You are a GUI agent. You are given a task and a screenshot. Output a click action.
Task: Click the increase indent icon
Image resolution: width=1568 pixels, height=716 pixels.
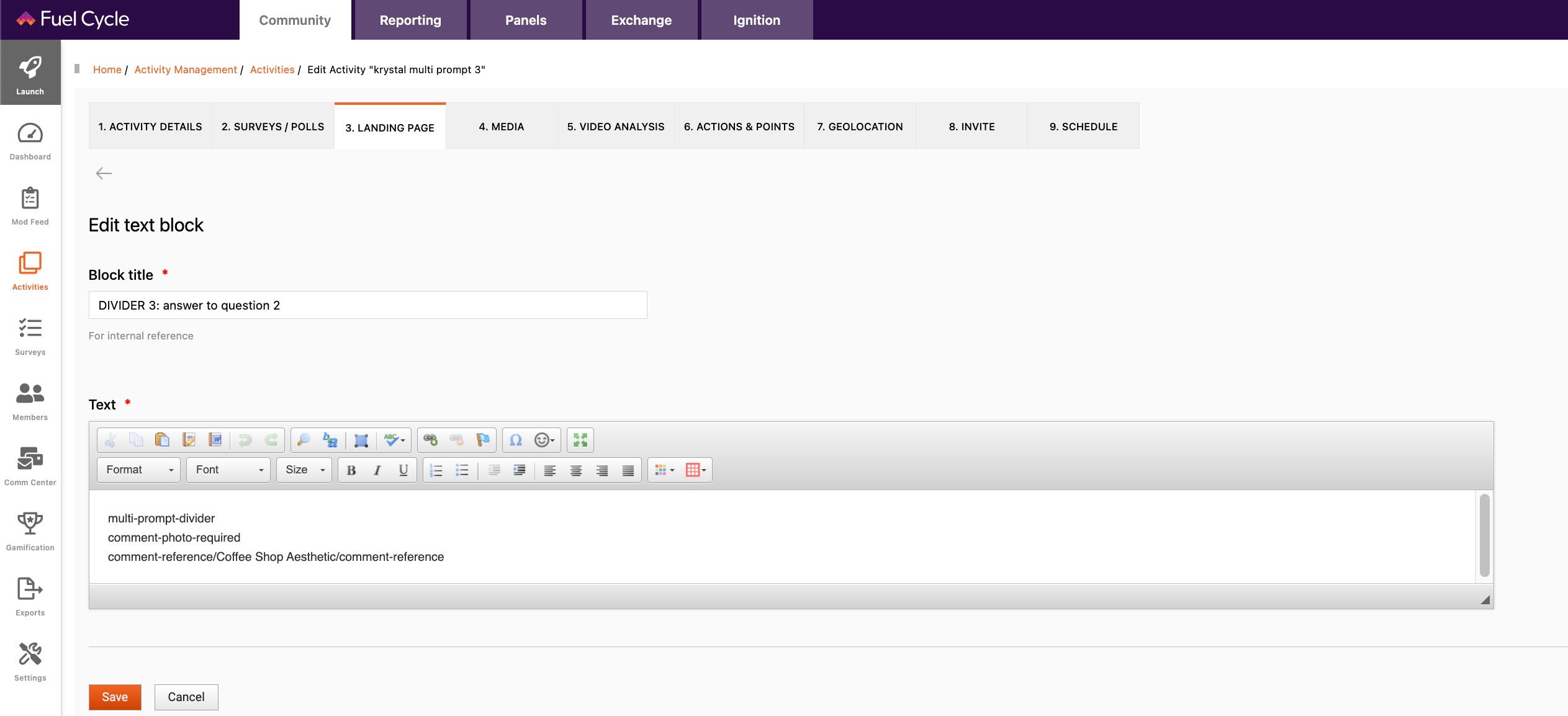pos(520,470)
